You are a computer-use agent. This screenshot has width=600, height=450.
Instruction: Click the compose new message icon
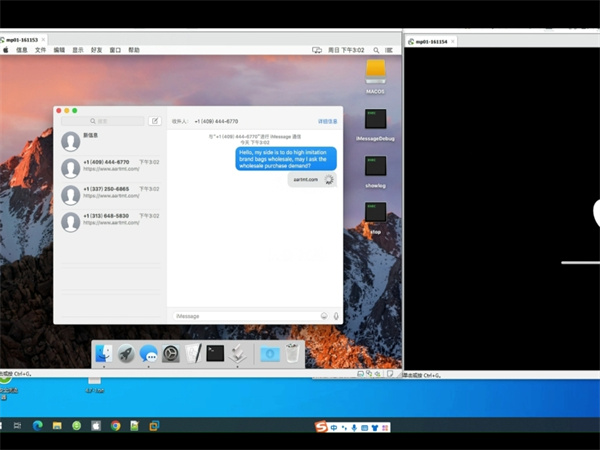[155, 121]
